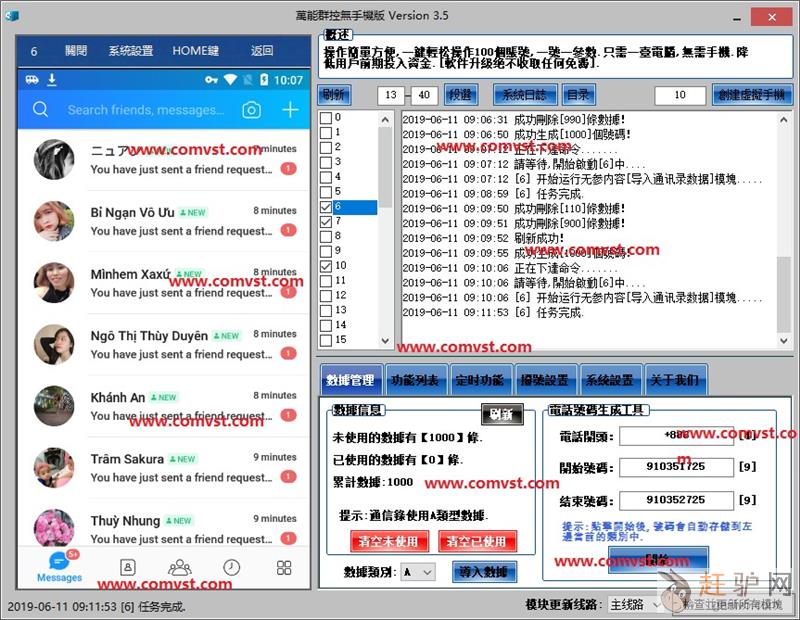Click the device list scroll-down arrow
The height and width of the screenshot is (620, 800).
[x=386, y=339]
